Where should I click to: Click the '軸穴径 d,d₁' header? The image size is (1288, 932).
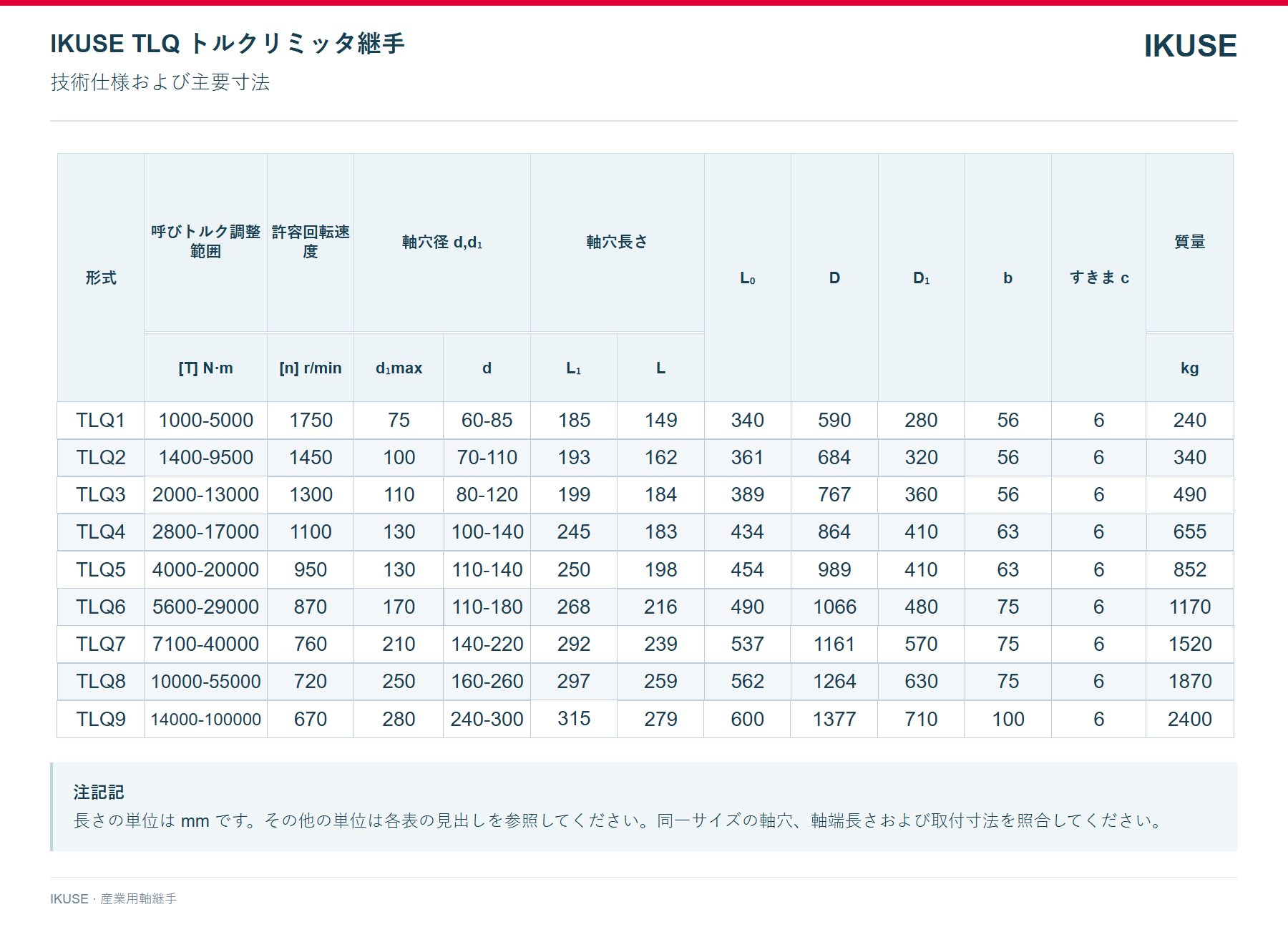(442, 242)
